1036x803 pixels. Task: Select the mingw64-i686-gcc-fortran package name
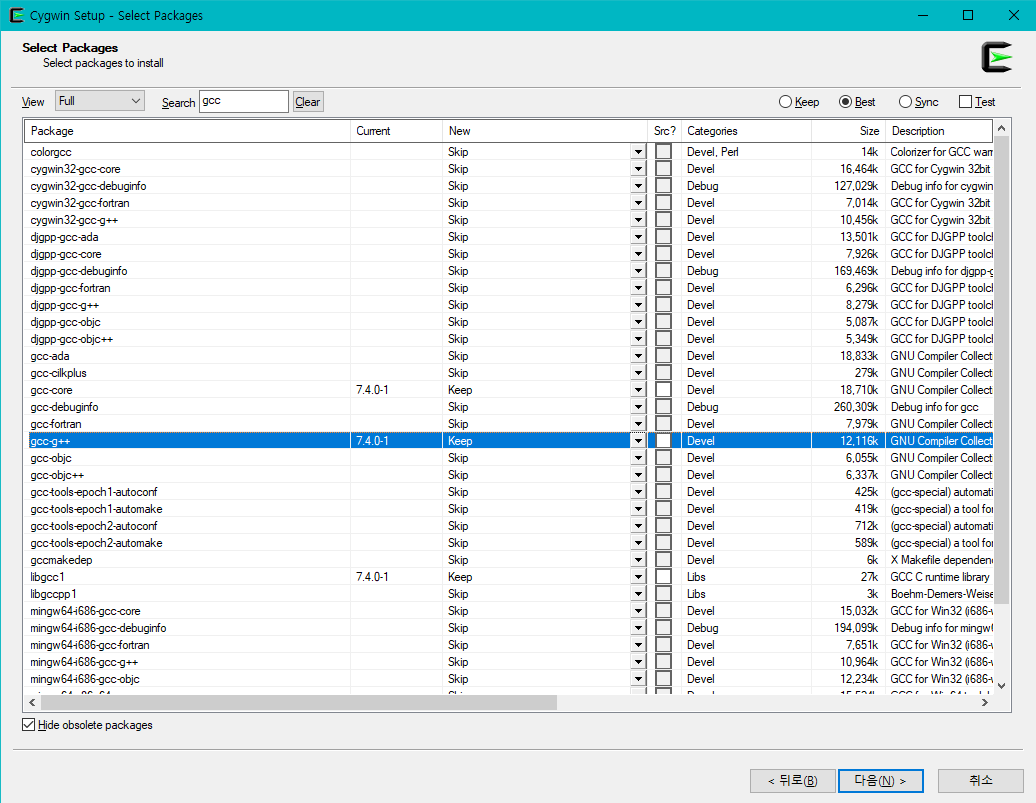point(90,644)
